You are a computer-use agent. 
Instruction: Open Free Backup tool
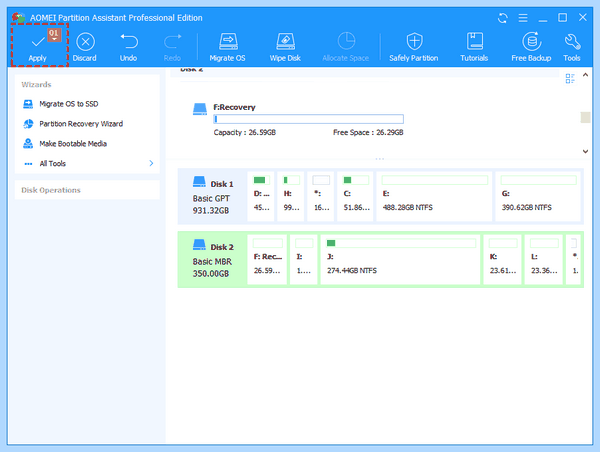click(x=531, y=47)
